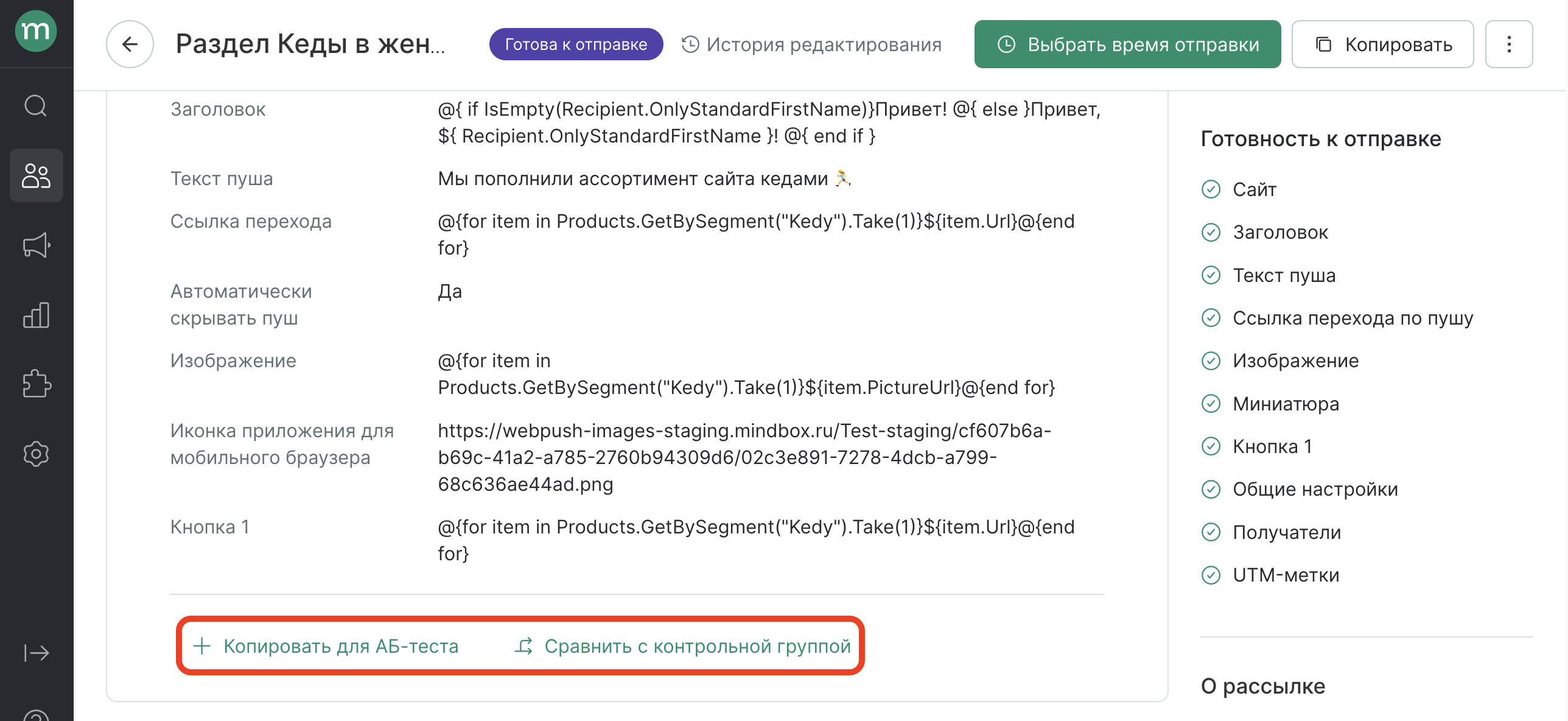Image resolution: width=1568 pixels, height=721 pixels.
Task: Select the 'Миниатюра' readiness item
Action: tap(1270, 403)
